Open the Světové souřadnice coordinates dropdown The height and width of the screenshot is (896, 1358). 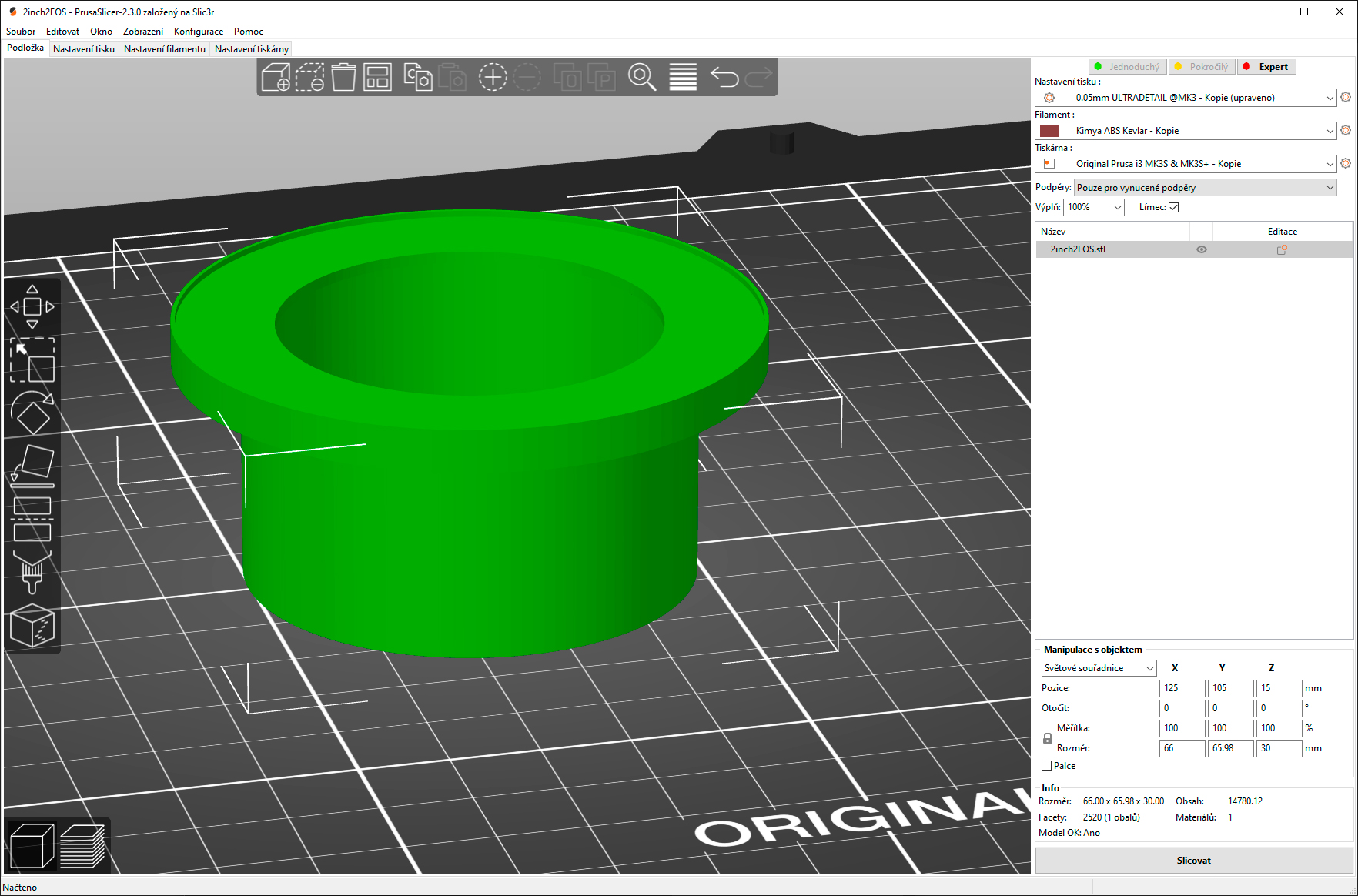1099,668
